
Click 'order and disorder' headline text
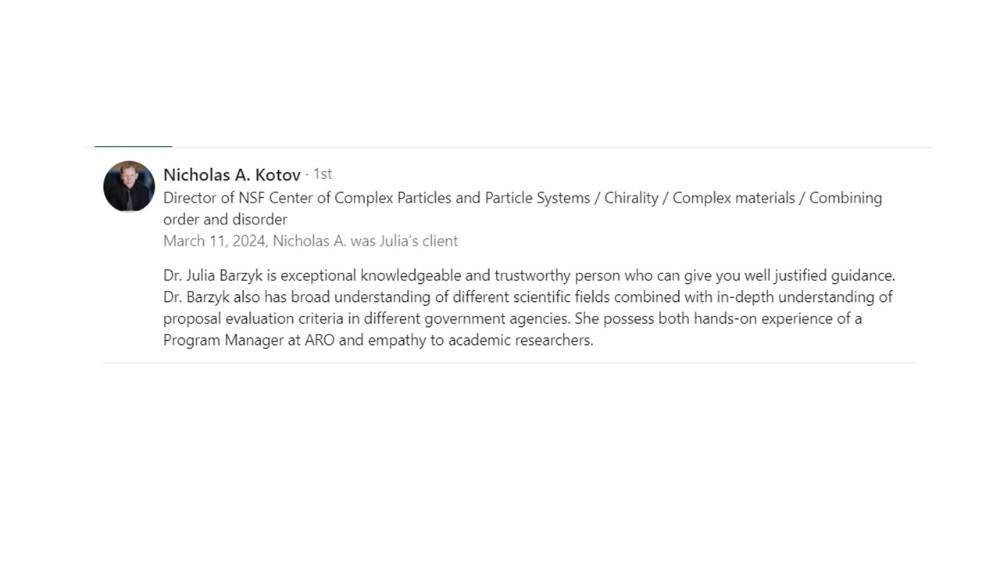pos(225,219)
